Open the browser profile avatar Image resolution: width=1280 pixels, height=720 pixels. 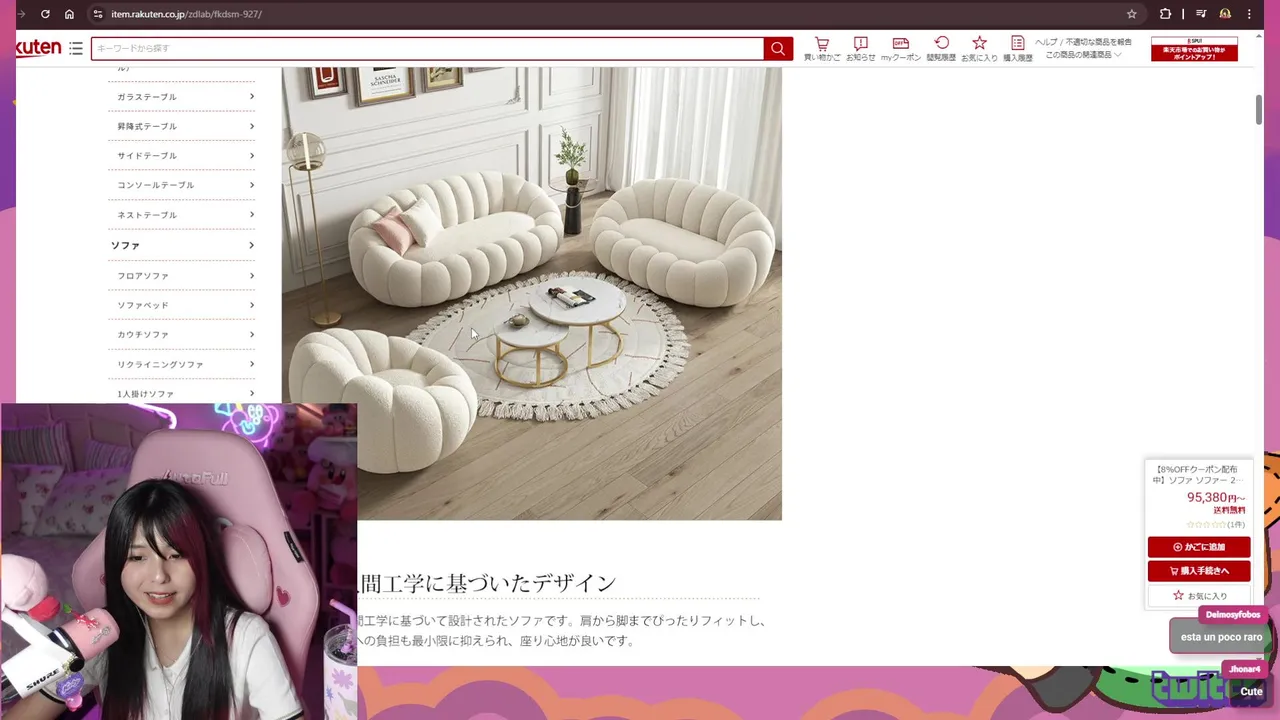(x=1225, y=14)
